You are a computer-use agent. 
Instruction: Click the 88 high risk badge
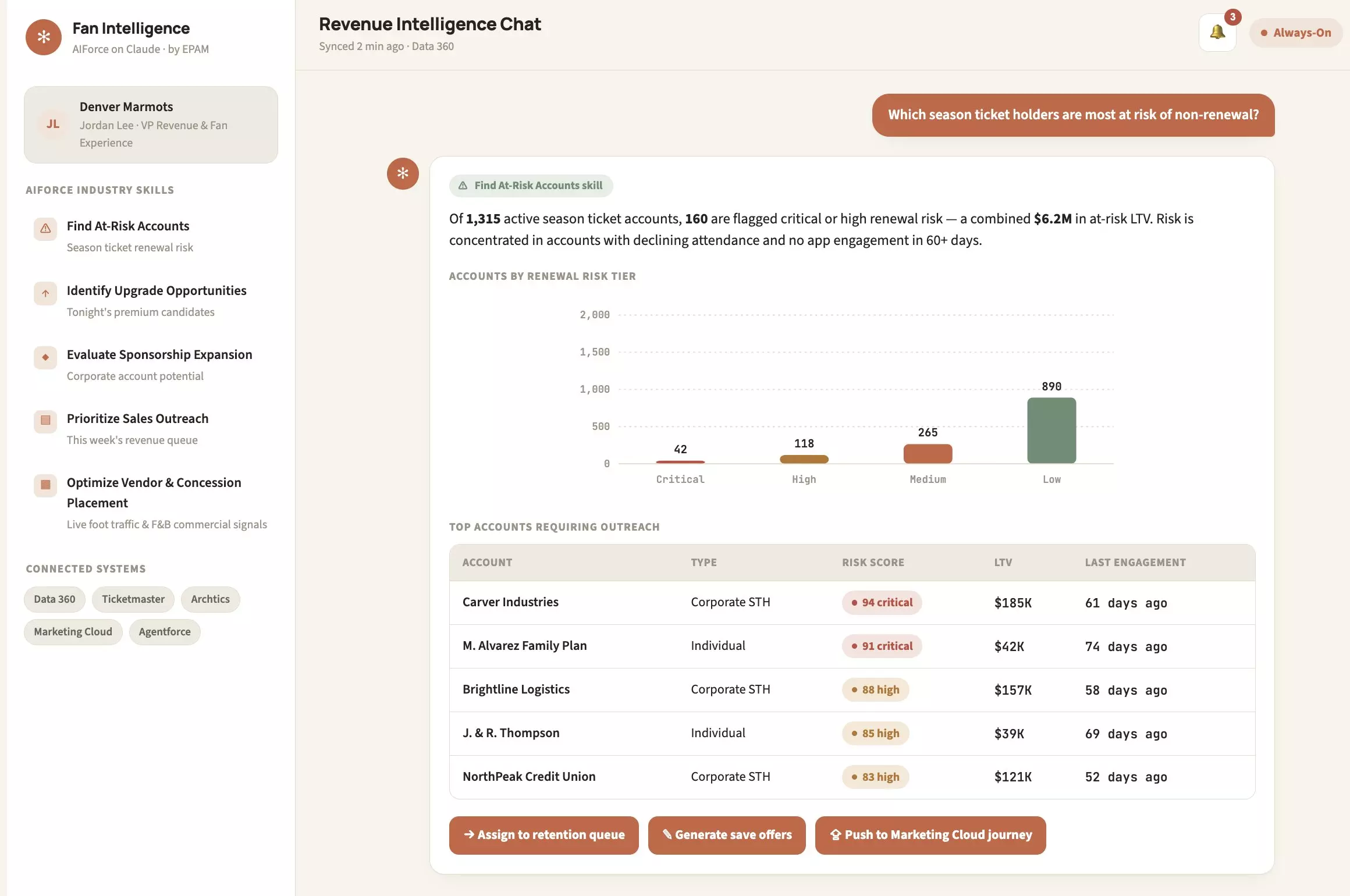(875, 690)
